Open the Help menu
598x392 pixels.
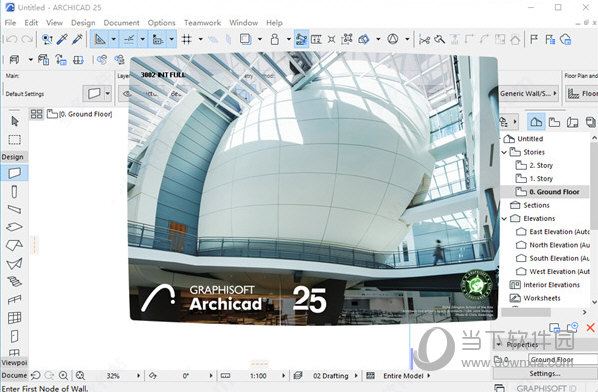274,22
